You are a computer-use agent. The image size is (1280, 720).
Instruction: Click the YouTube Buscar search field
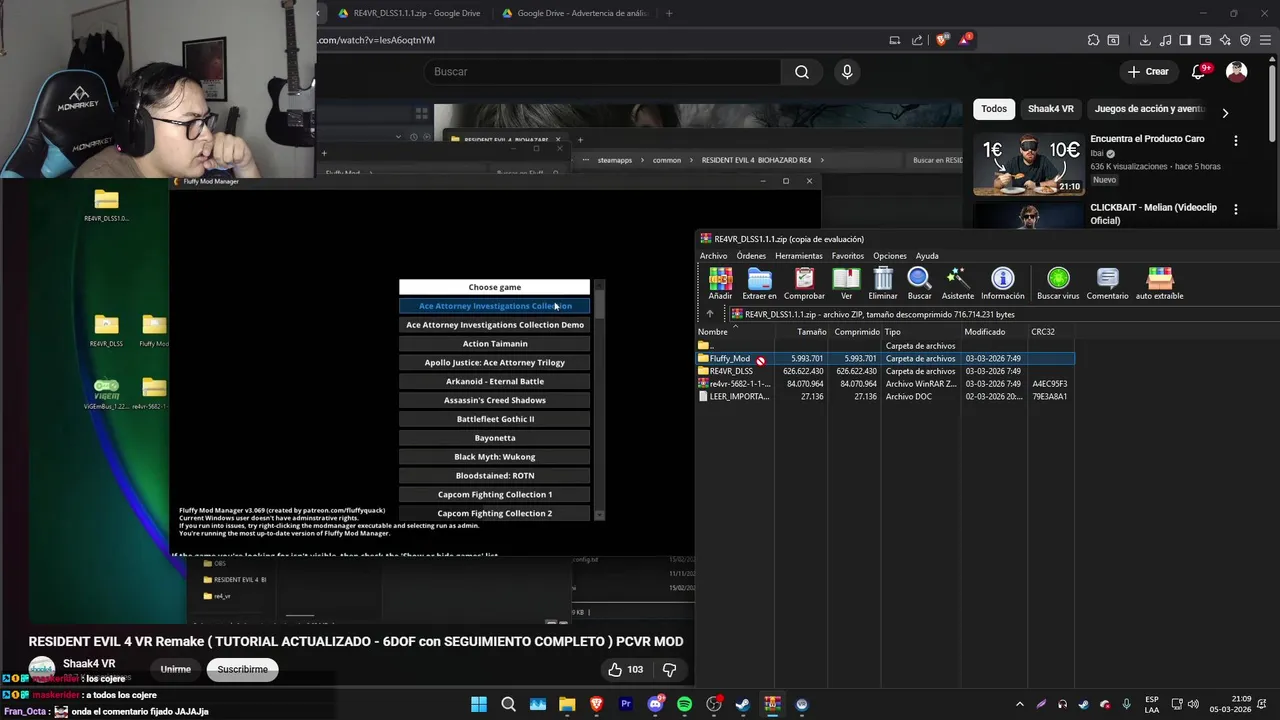click(602, 72)
